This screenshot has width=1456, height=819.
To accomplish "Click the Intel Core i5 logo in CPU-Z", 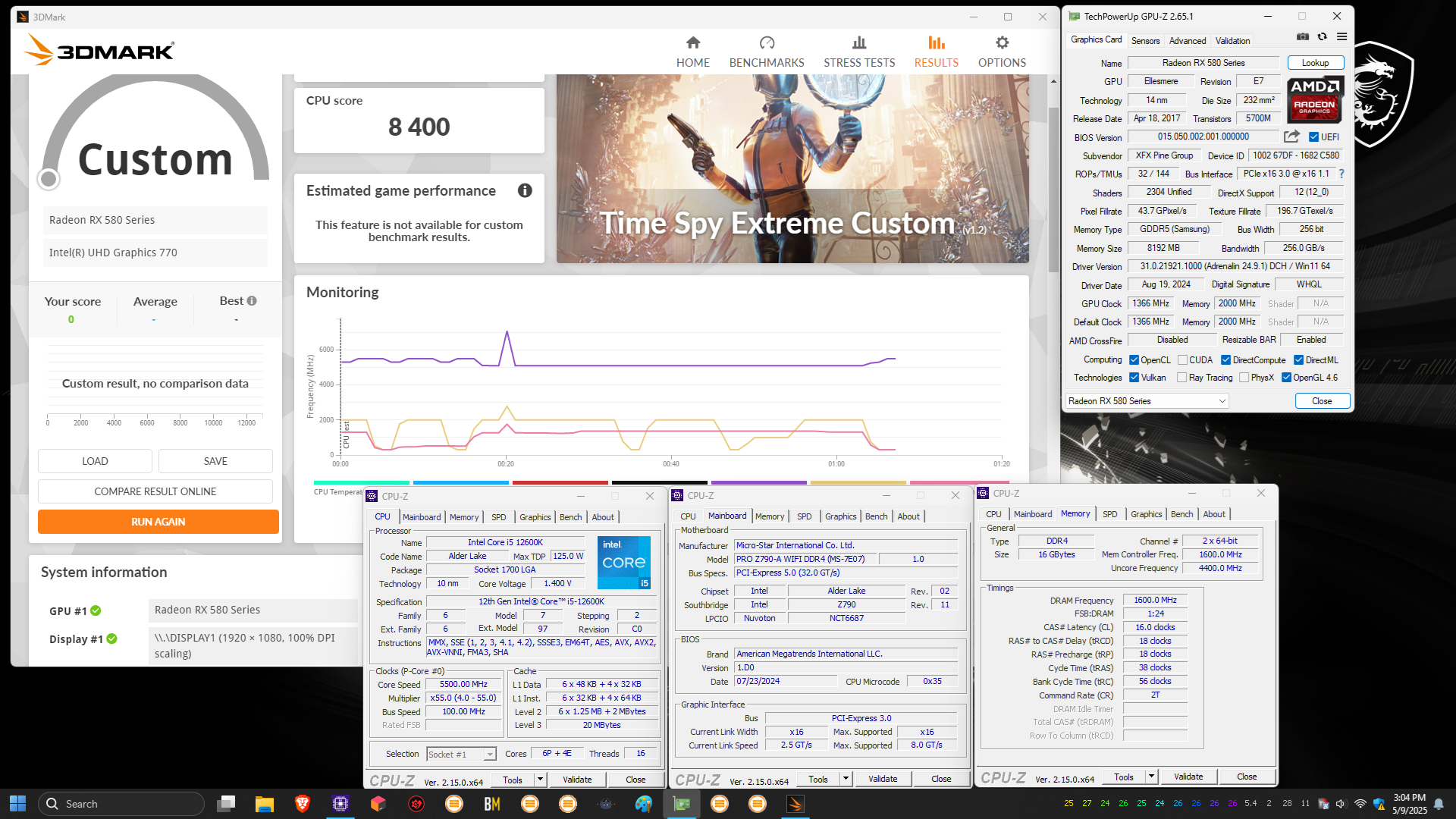I will [x=624, y=563].
